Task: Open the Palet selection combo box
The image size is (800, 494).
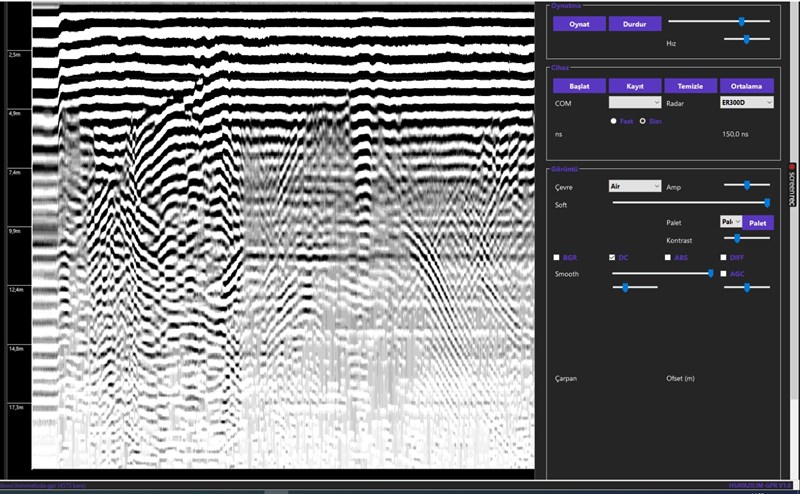Action: [730, 222]
